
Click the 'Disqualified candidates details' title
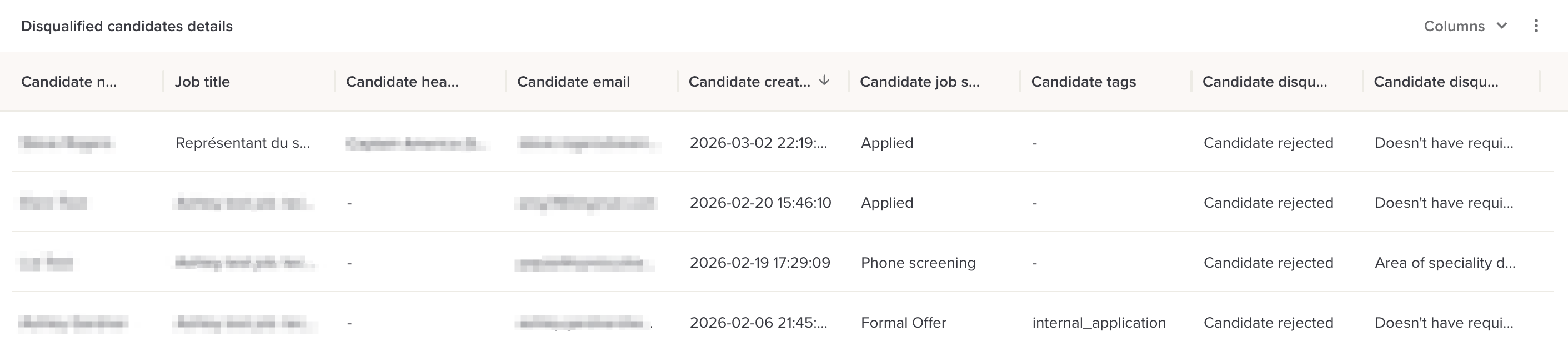pos(127,26)
